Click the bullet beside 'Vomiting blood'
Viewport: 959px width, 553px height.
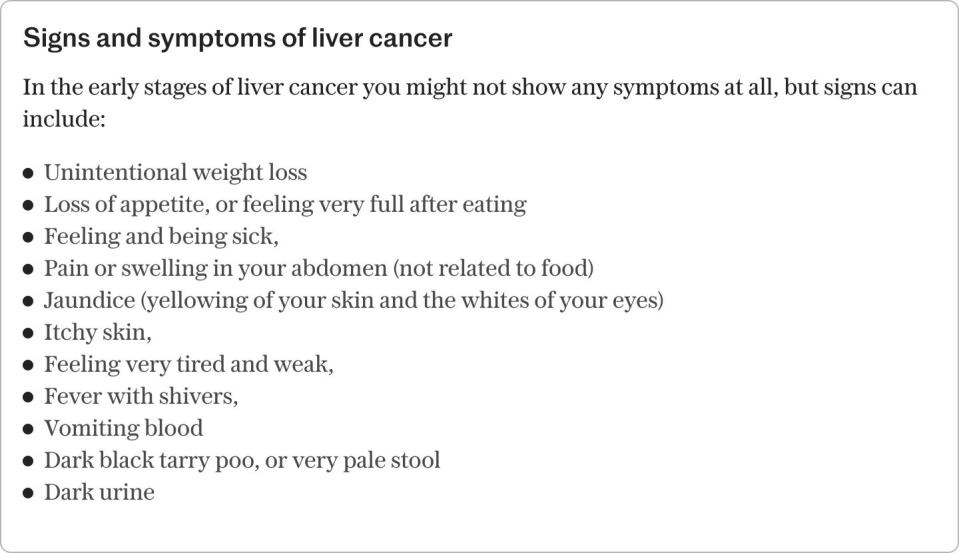(x=28, y=429)
